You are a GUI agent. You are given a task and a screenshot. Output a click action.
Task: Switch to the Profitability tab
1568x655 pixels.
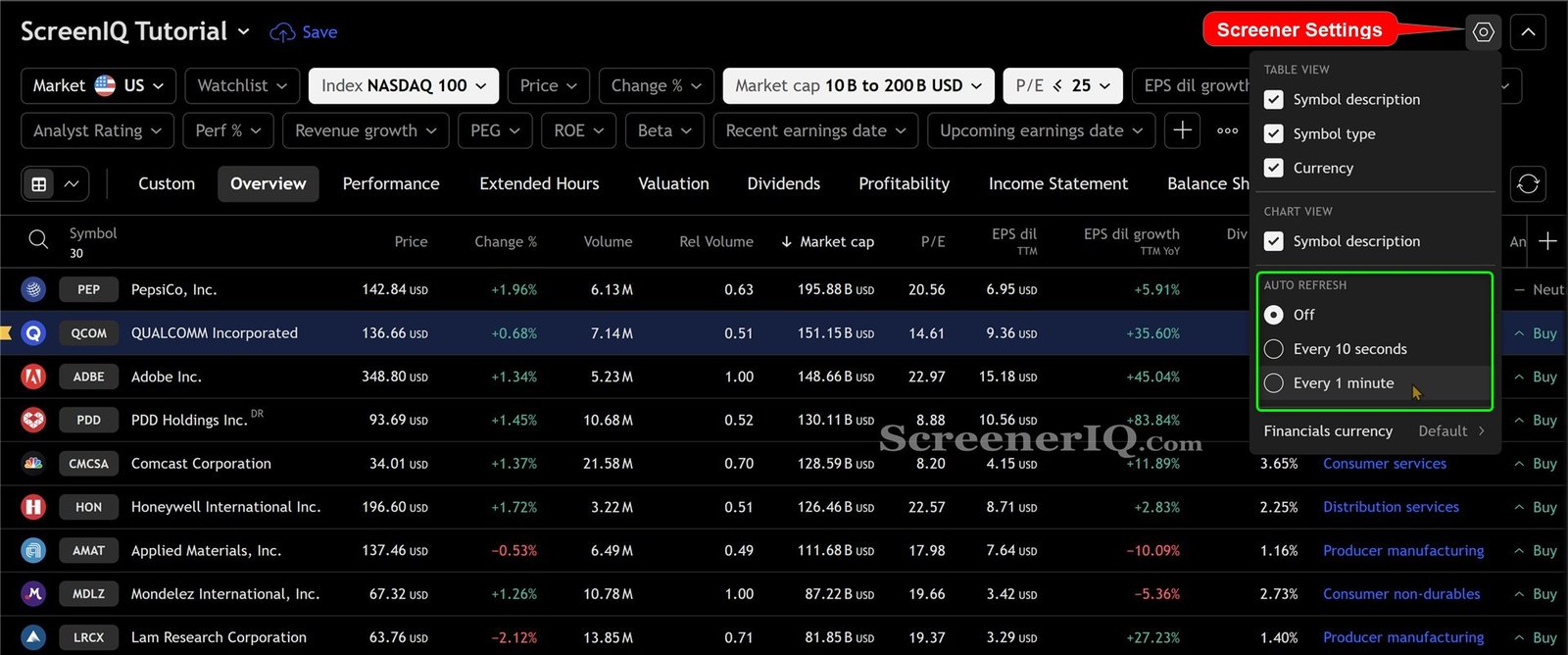pos(904,183)
